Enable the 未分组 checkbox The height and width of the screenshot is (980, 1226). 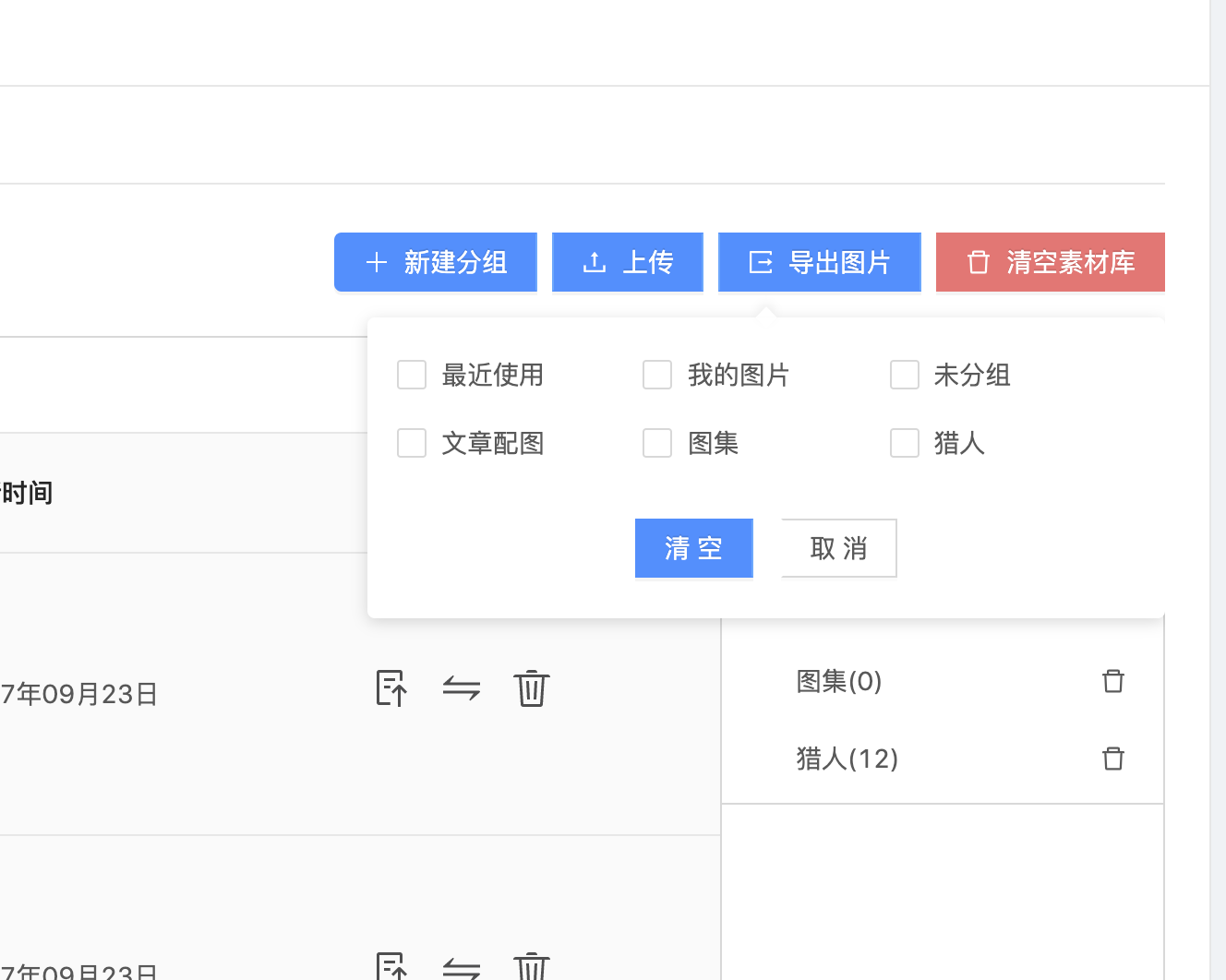click(x=905, y=375)
